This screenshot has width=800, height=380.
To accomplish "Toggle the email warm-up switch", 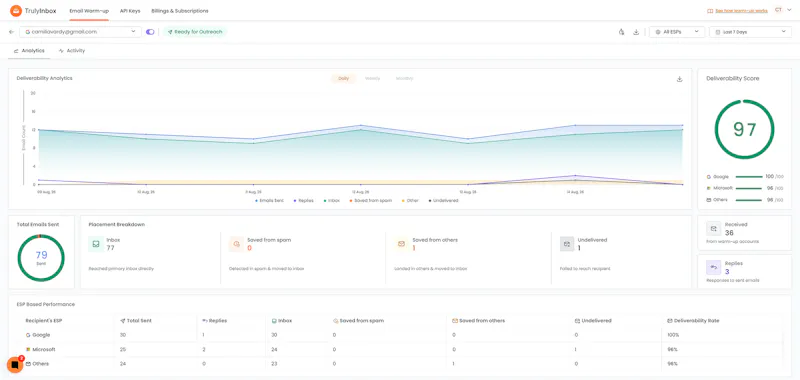I will tap(150, 32).
